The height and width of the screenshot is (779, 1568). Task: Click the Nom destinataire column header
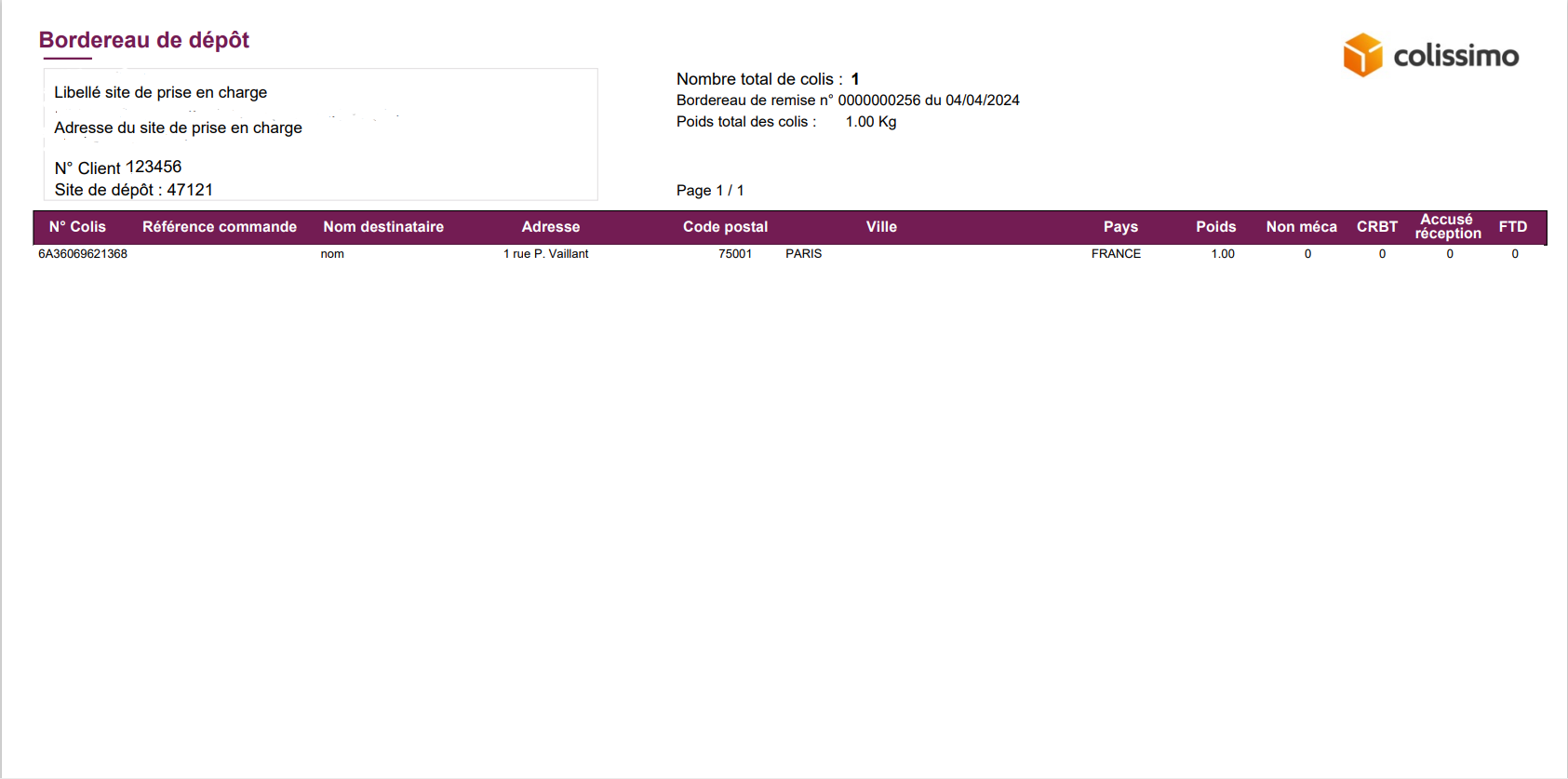point(383,227)
